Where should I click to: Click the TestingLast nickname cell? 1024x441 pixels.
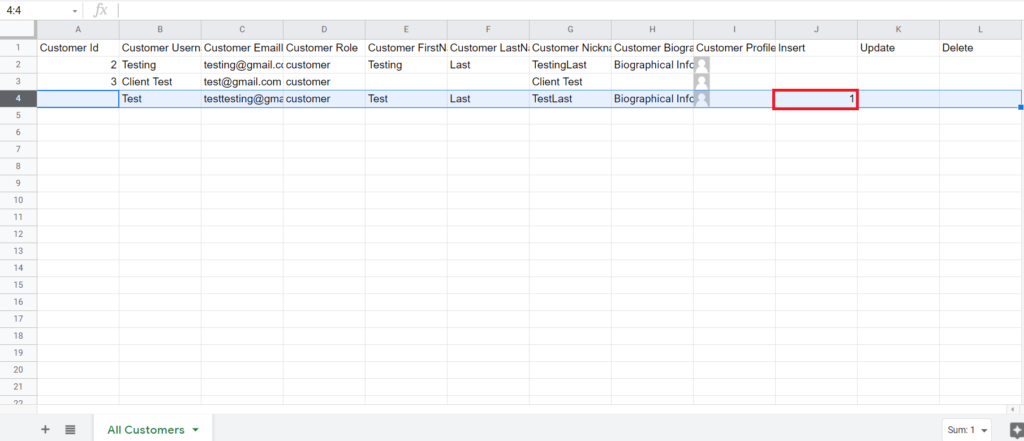tap(570, 65)
